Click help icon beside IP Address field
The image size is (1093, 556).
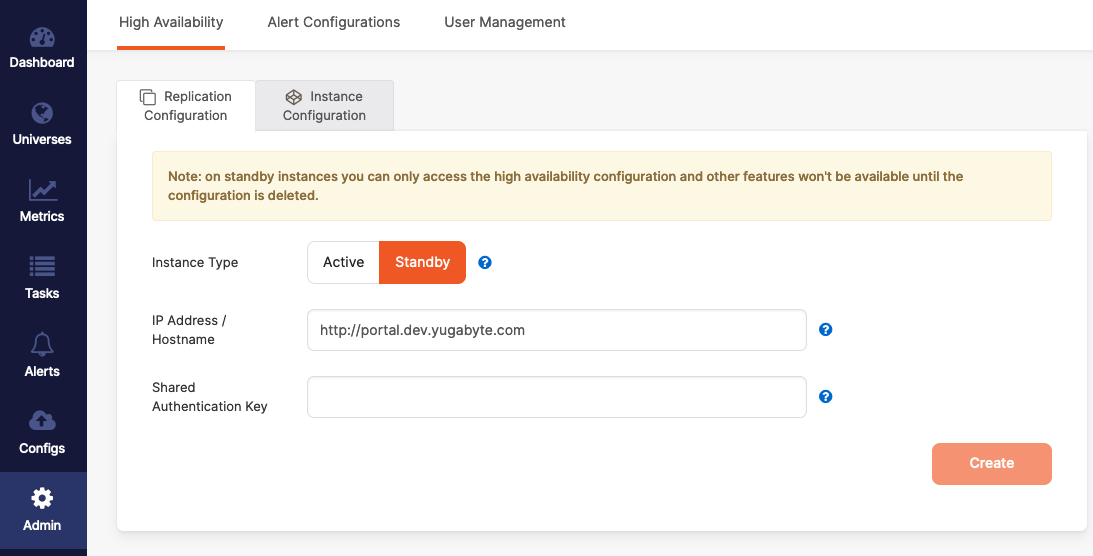[826, 330]
